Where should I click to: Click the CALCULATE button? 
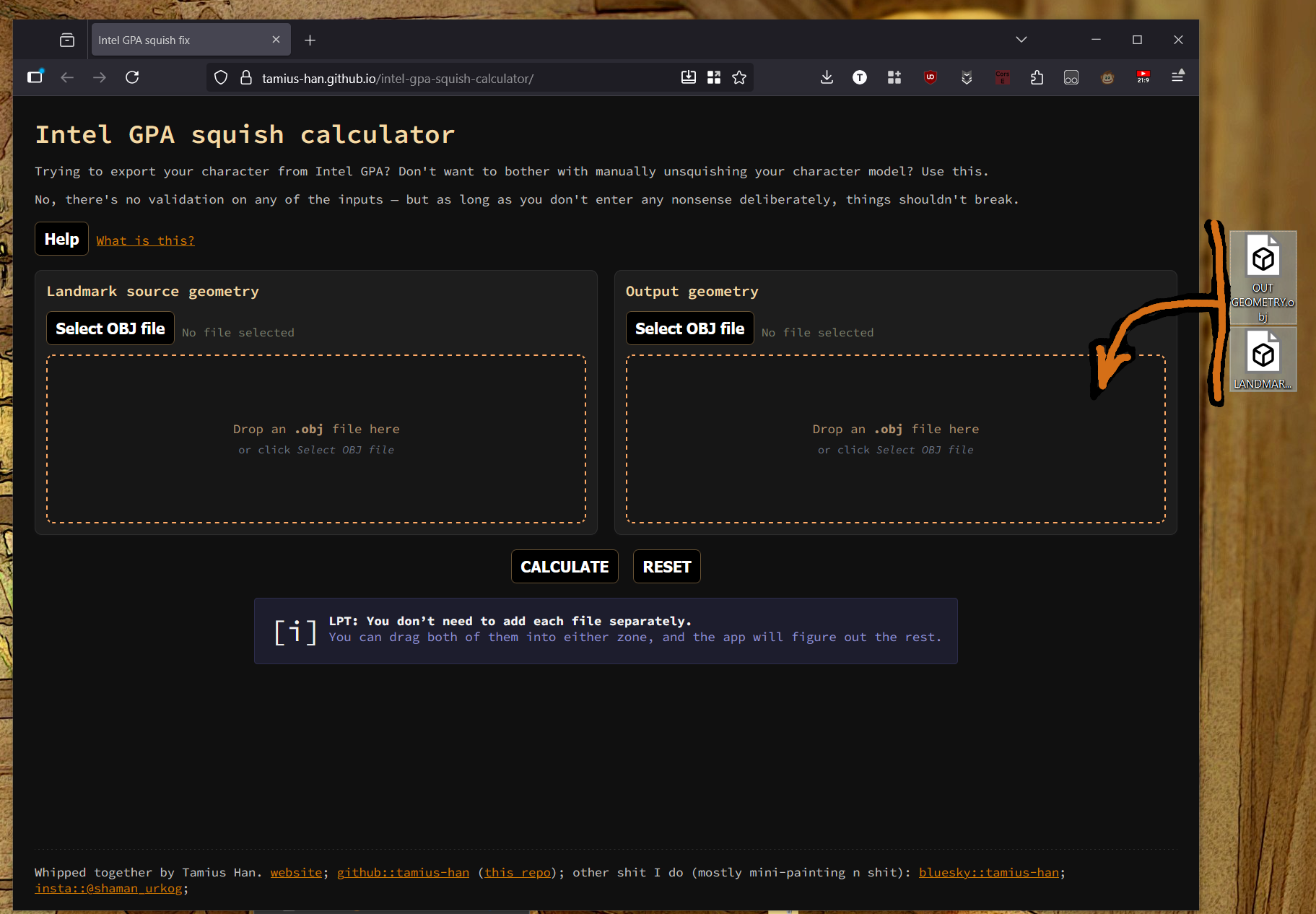(x=565, y=567)
